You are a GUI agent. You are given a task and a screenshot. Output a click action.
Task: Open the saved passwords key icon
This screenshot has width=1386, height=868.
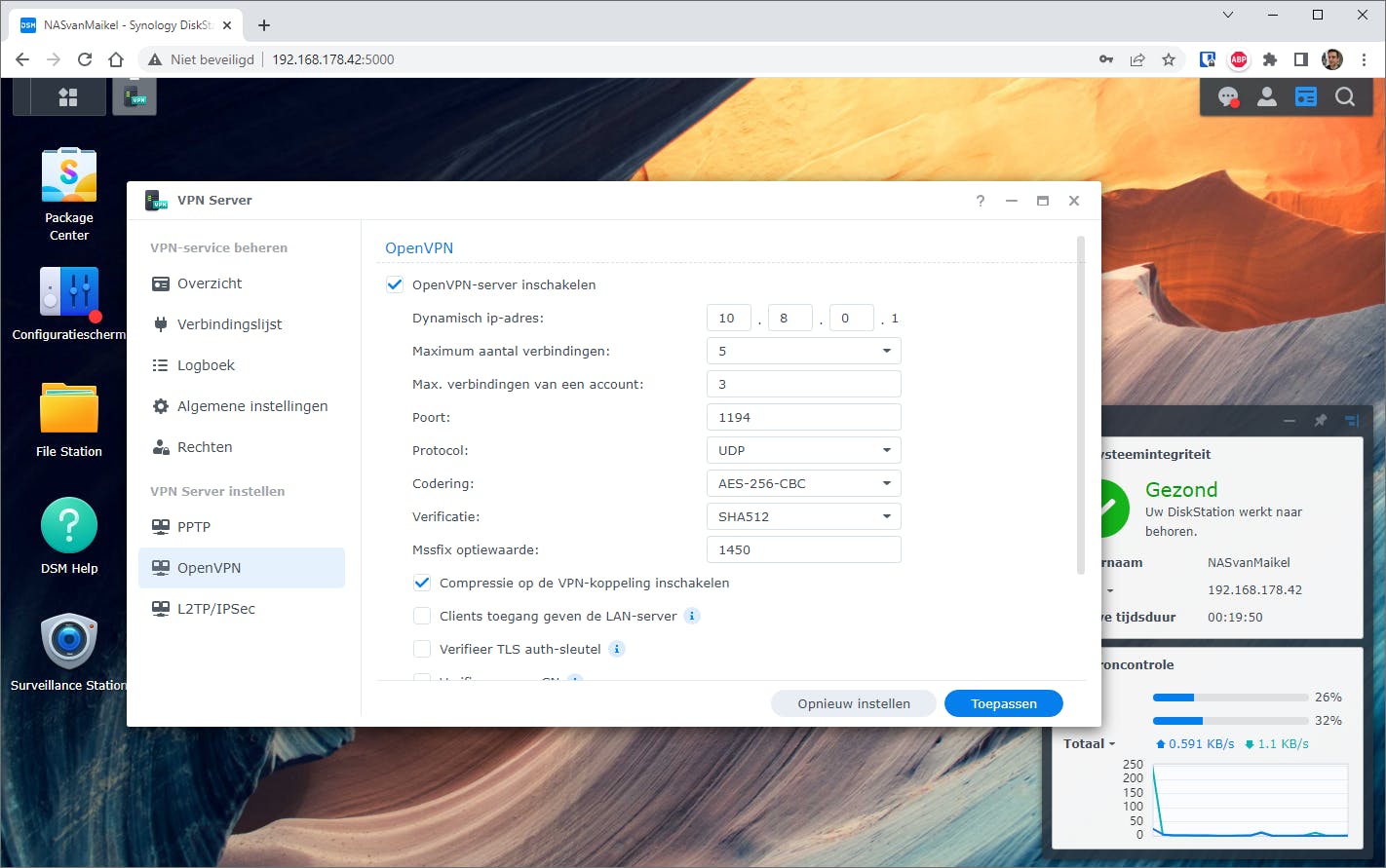point(1106,59)
